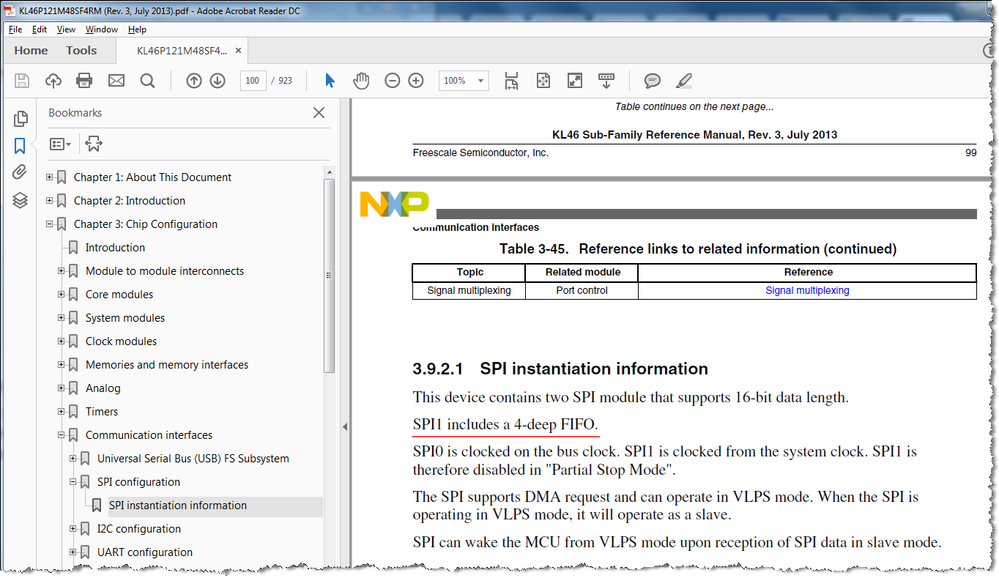Open Universal Serial Bus FS Subsystem bookmark
The width and height of the screenshot is (999, 576).
(x=193, y=459)
